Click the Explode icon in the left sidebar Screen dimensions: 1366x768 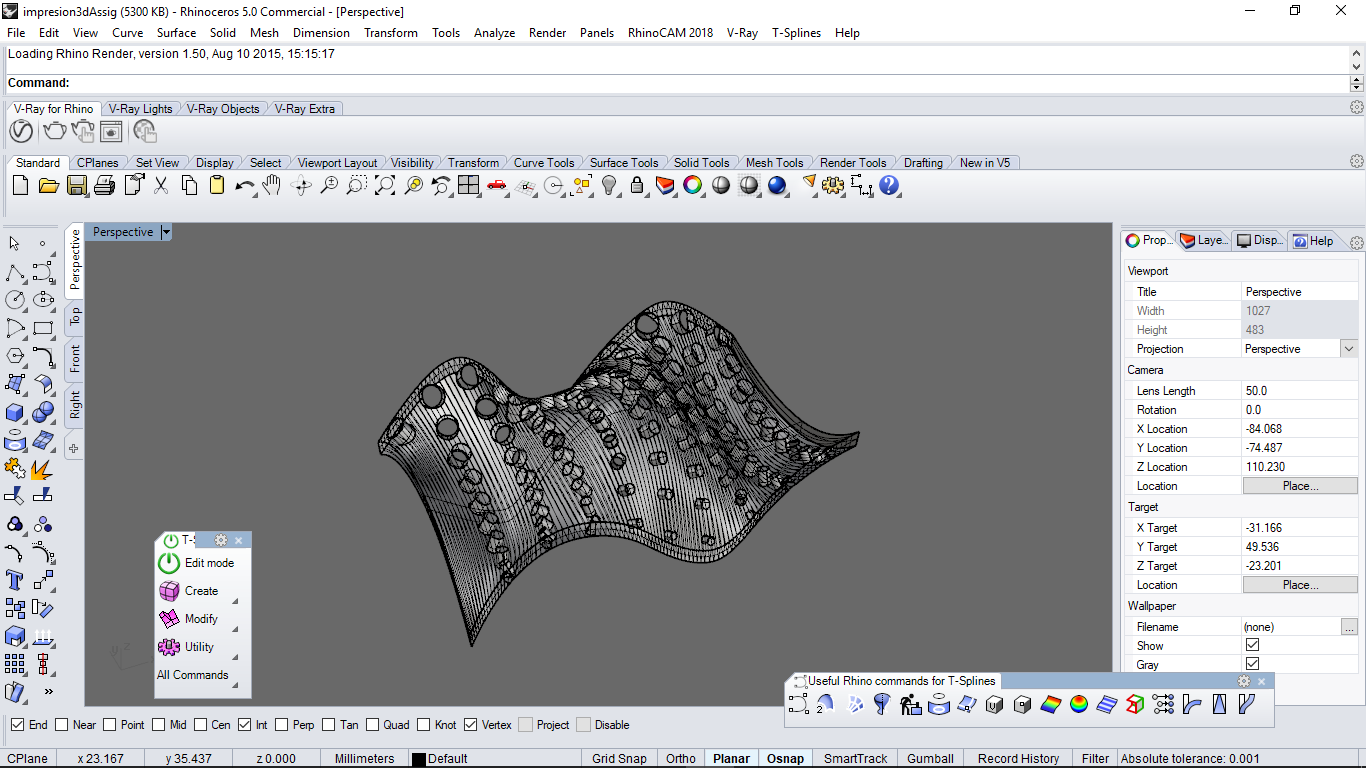pos(43,468)
